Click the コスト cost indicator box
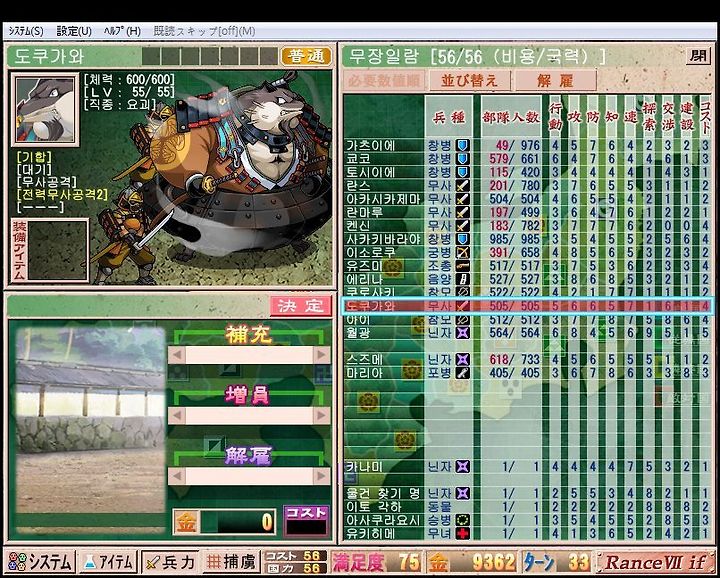 click(x=306, y=521)
